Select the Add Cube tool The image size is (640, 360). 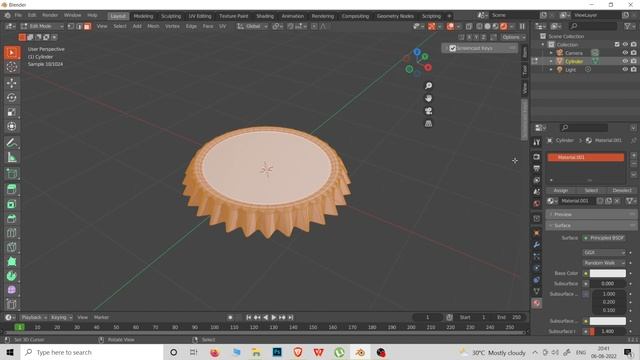11,173
